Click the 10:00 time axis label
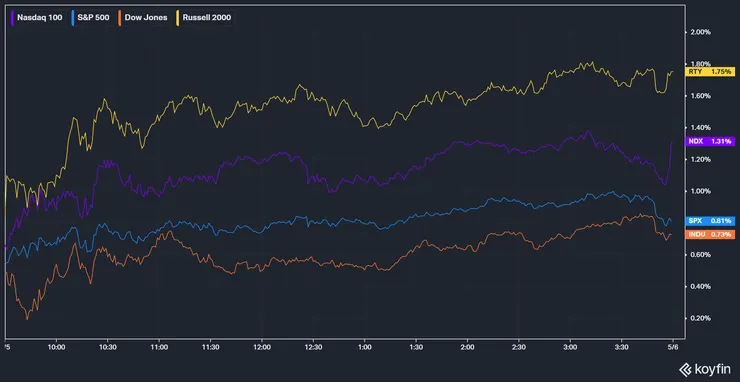The height and width of the screenshot is (382, 740). click(56, 347)
